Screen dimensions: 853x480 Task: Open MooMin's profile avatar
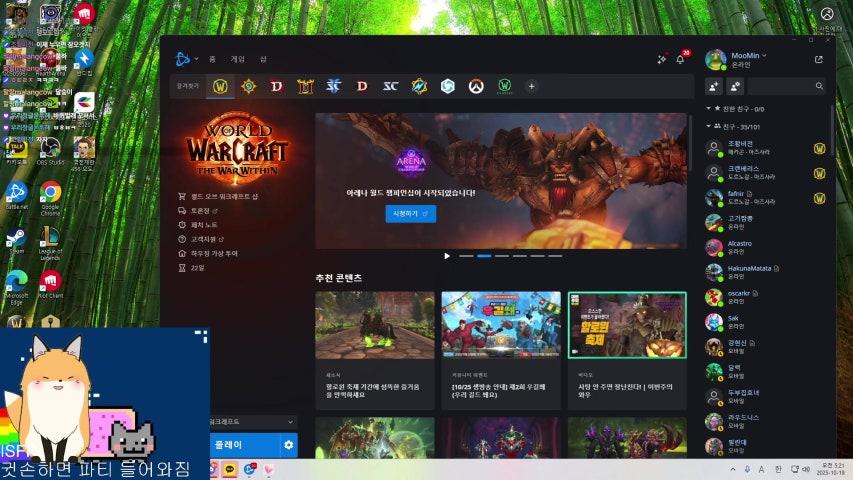715,60
